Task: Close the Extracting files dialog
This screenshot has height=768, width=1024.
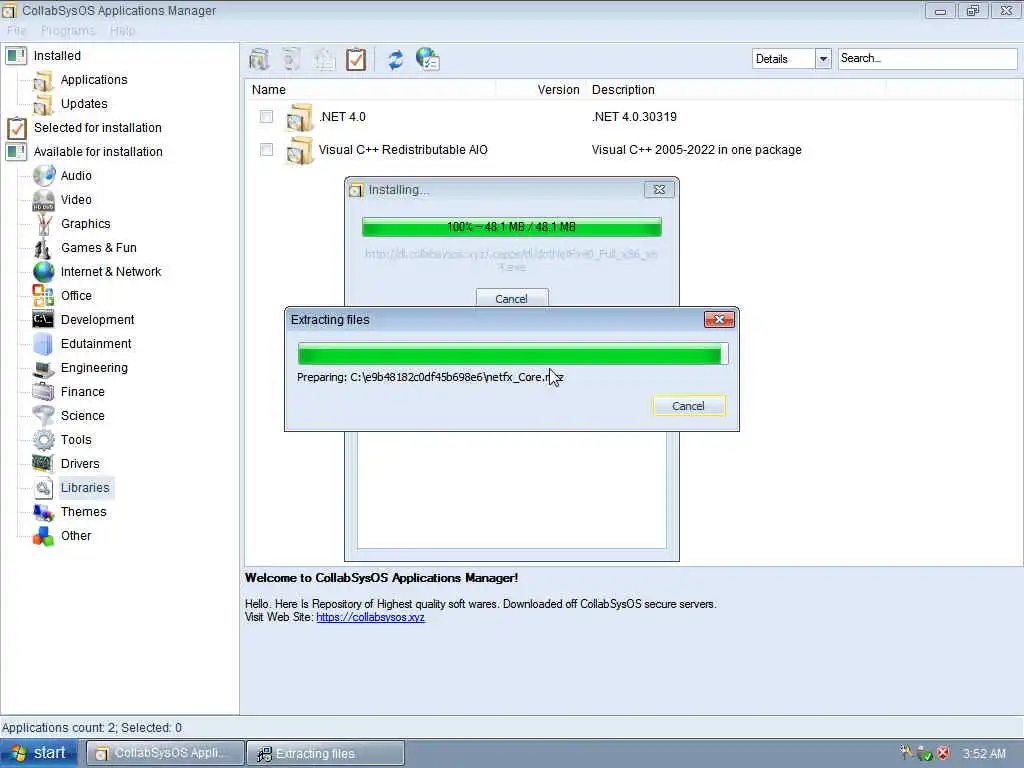Action: [719, 319]
